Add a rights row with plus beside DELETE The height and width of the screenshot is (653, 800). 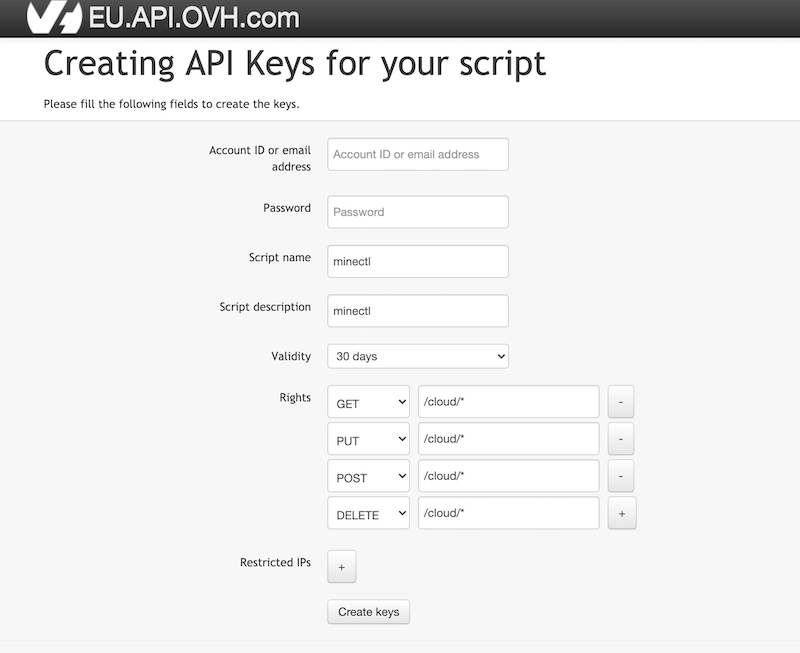click(622, 513)
